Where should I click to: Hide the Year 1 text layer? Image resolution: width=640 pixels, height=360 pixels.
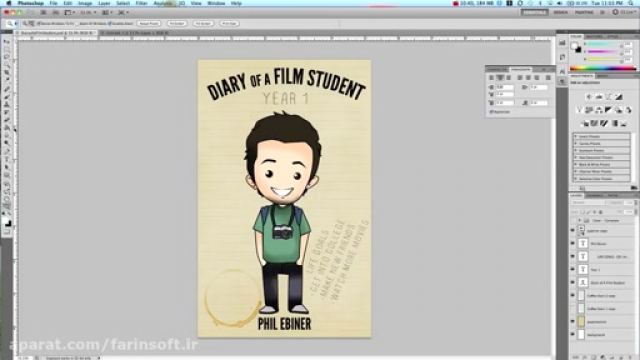click(573, 269)
